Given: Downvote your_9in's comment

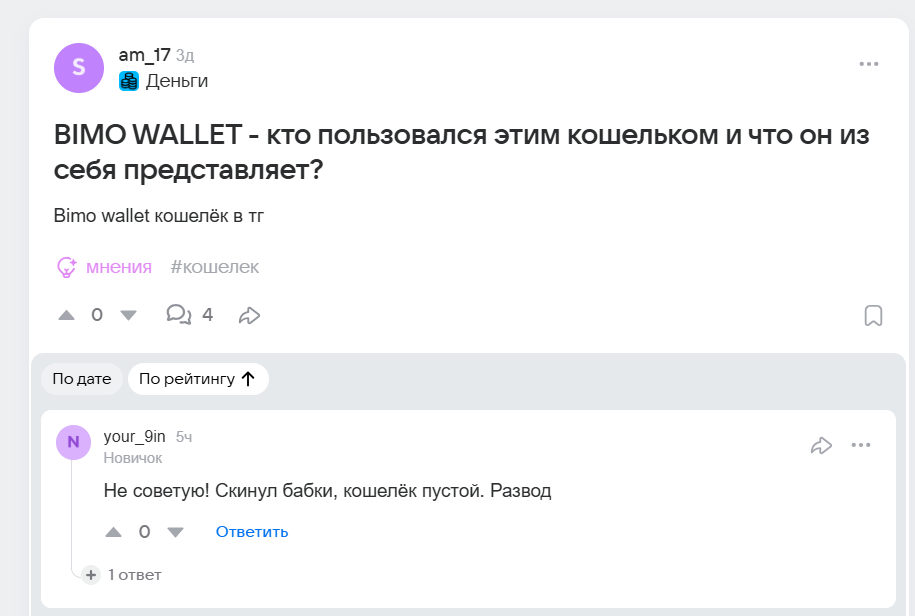Looking at the screenshot, I should [175, 532].
